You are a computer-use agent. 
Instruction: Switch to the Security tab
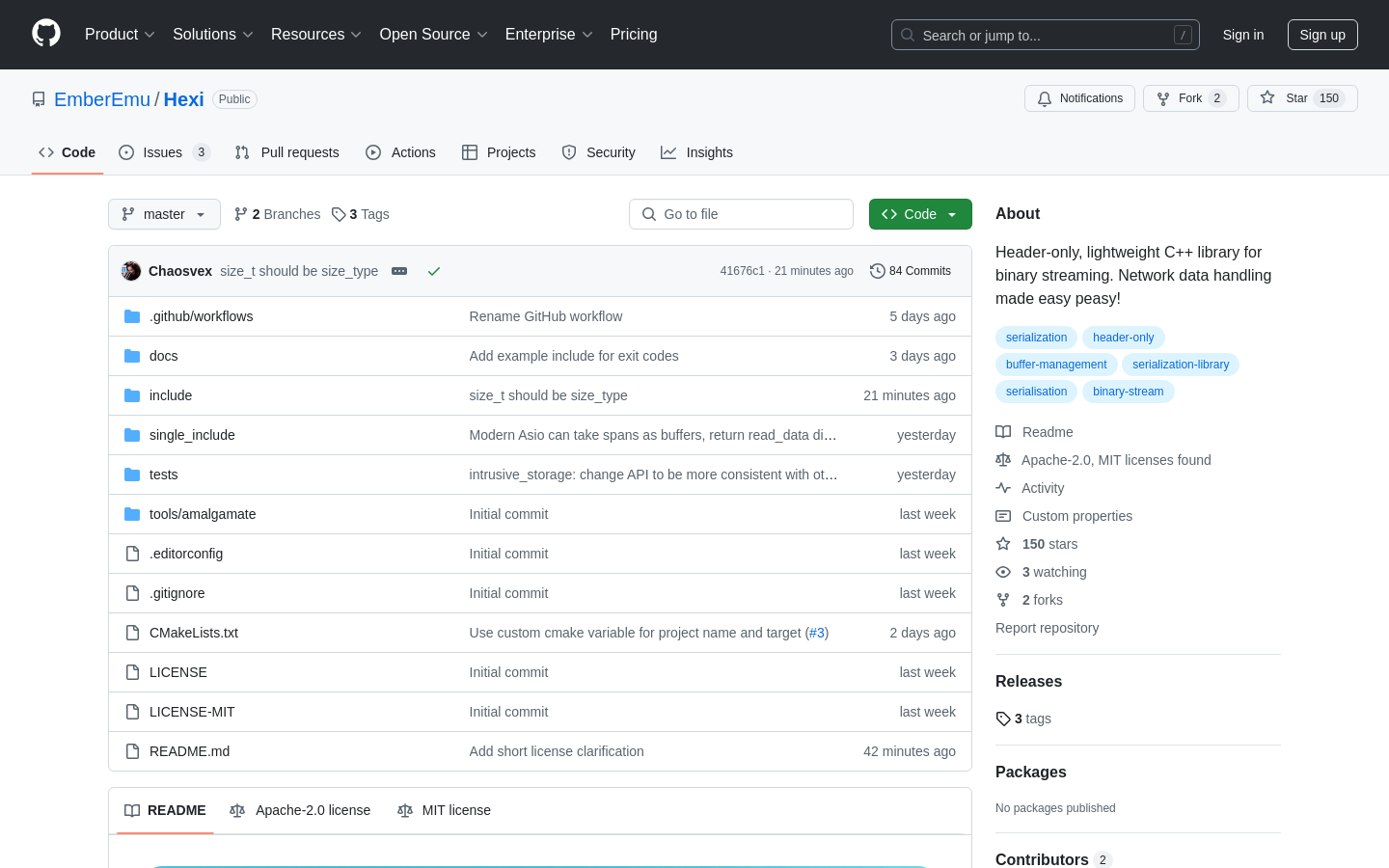click(x=599, y=152)
